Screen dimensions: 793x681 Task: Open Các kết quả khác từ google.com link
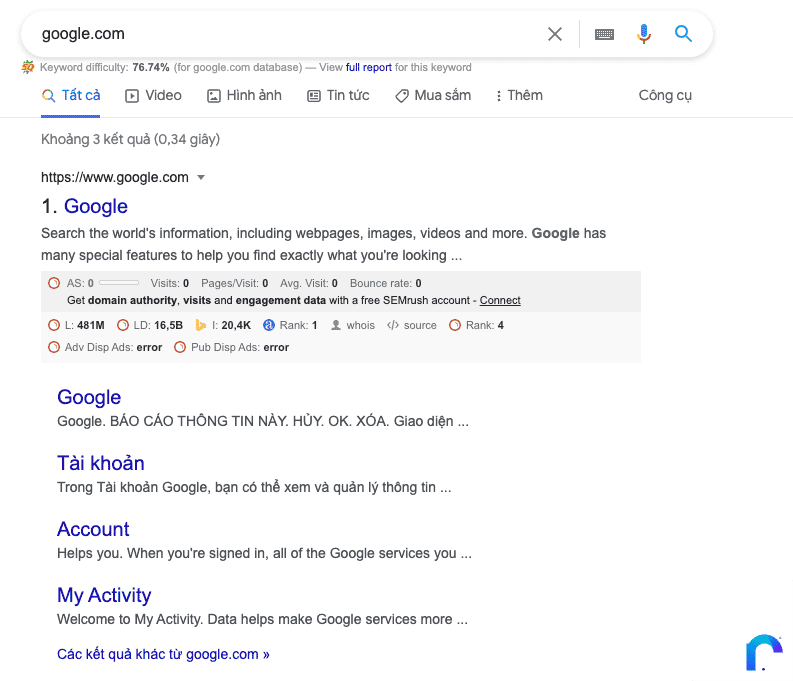coord(163,654)
